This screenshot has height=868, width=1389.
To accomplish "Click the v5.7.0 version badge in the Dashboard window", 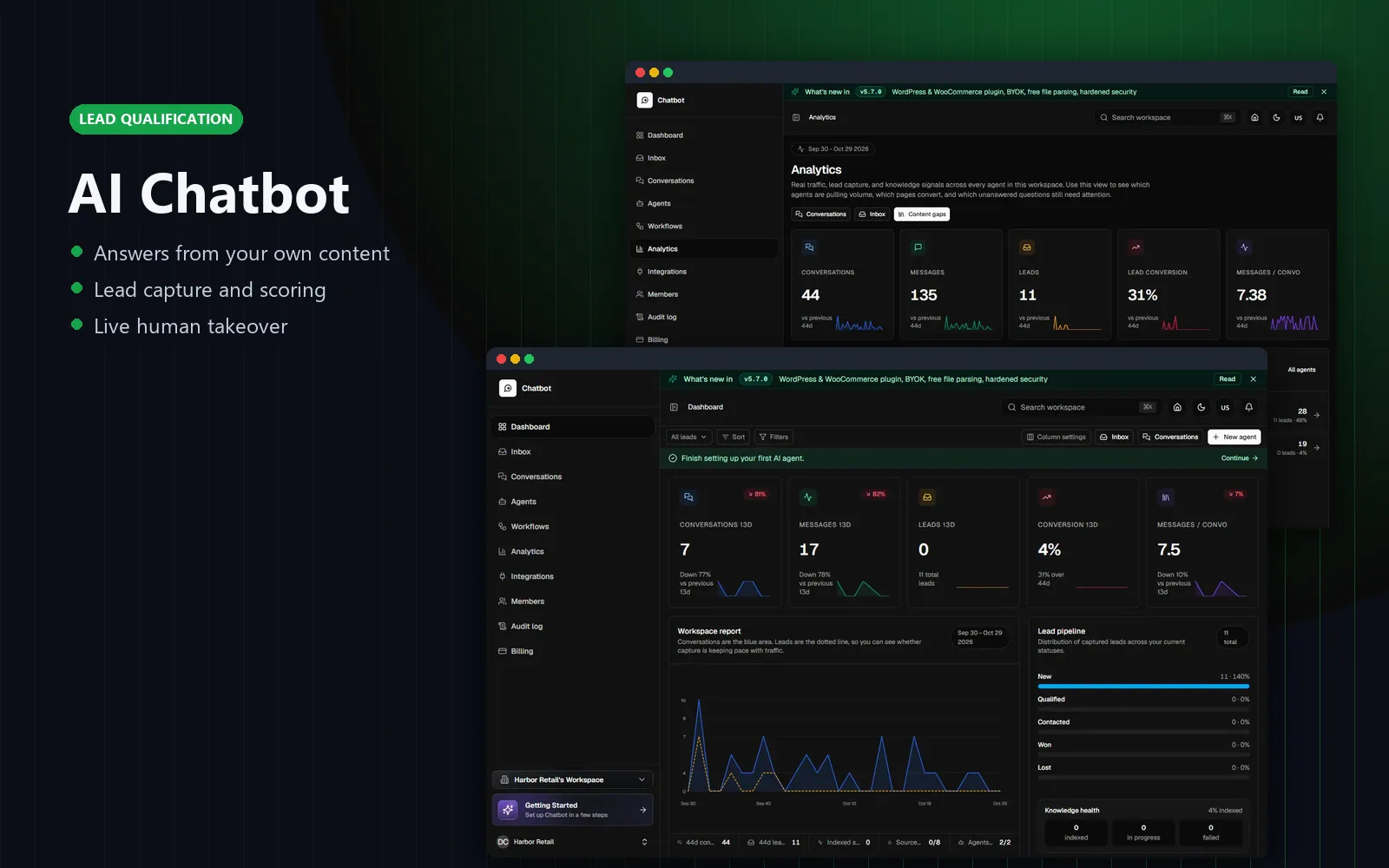I will (x=756, y=379).
